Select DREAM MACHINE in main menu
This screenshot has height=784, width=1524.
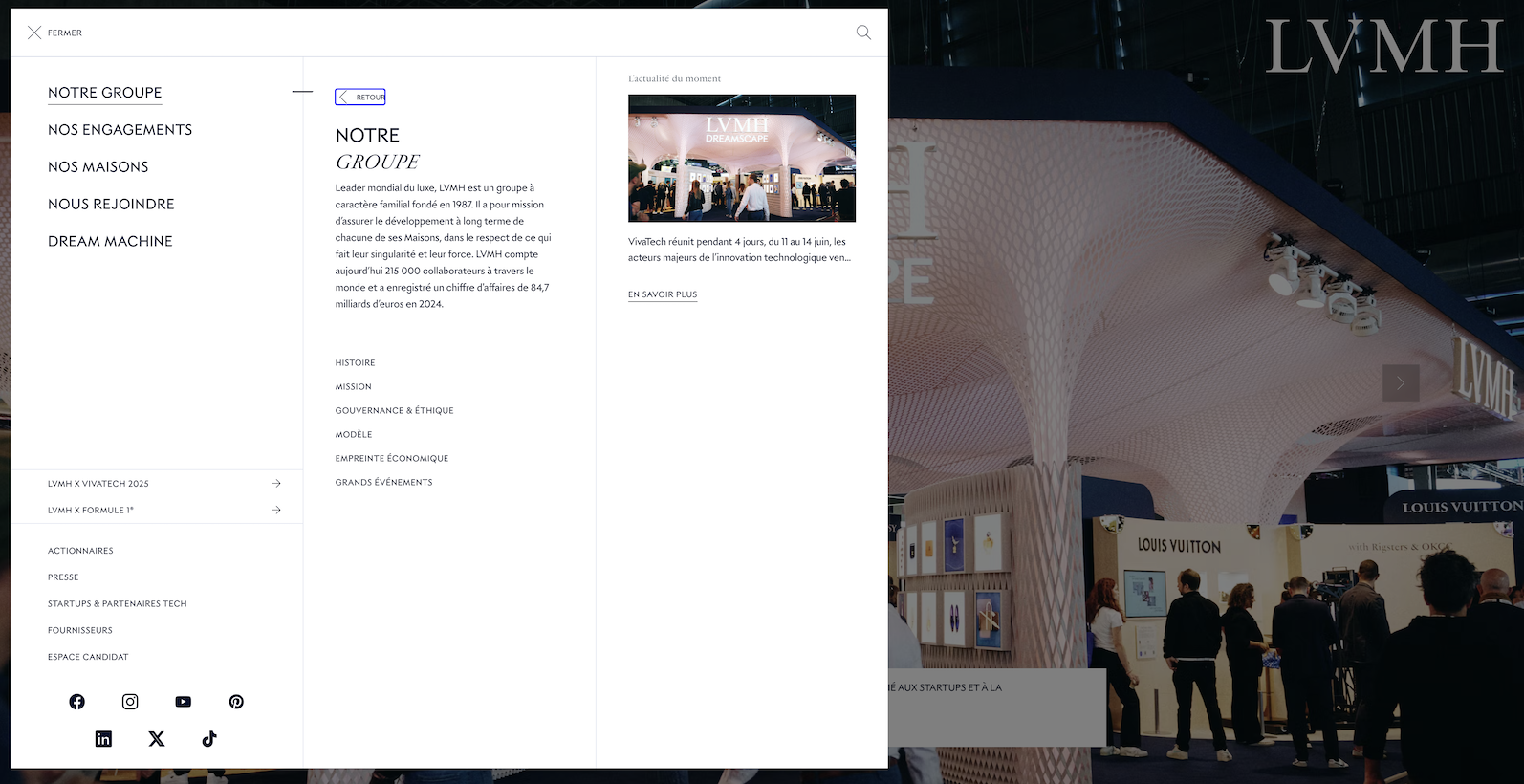click(110, 242)
